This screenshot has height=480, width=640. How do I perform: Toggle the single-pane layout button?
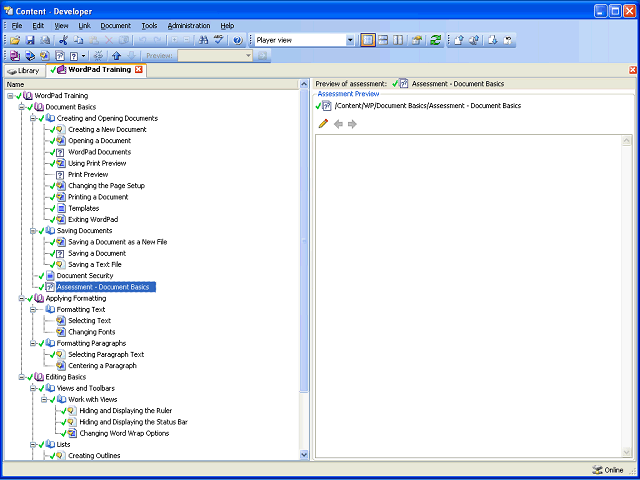click(x=368, y=40)
